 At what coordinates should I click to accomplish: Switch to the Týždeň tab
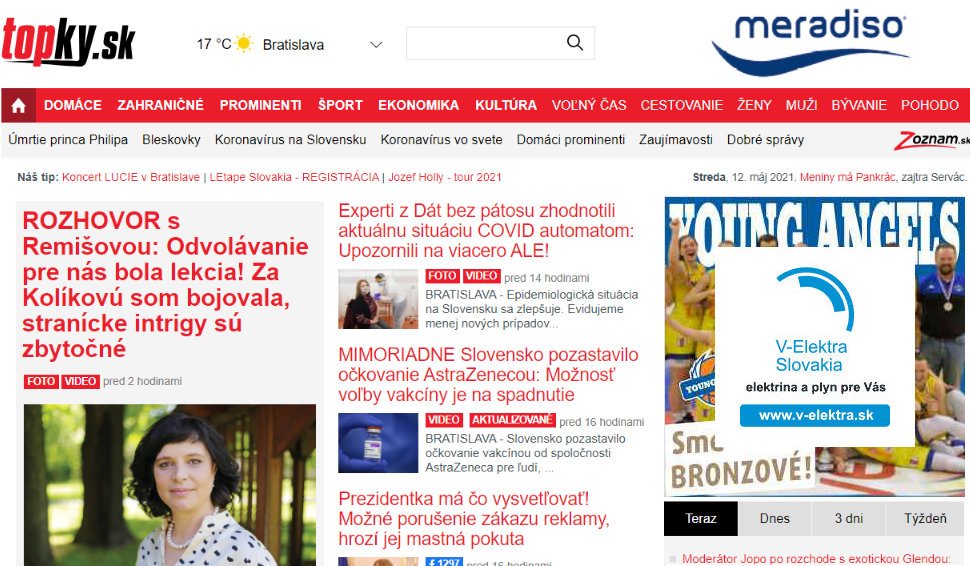(925, 518)
